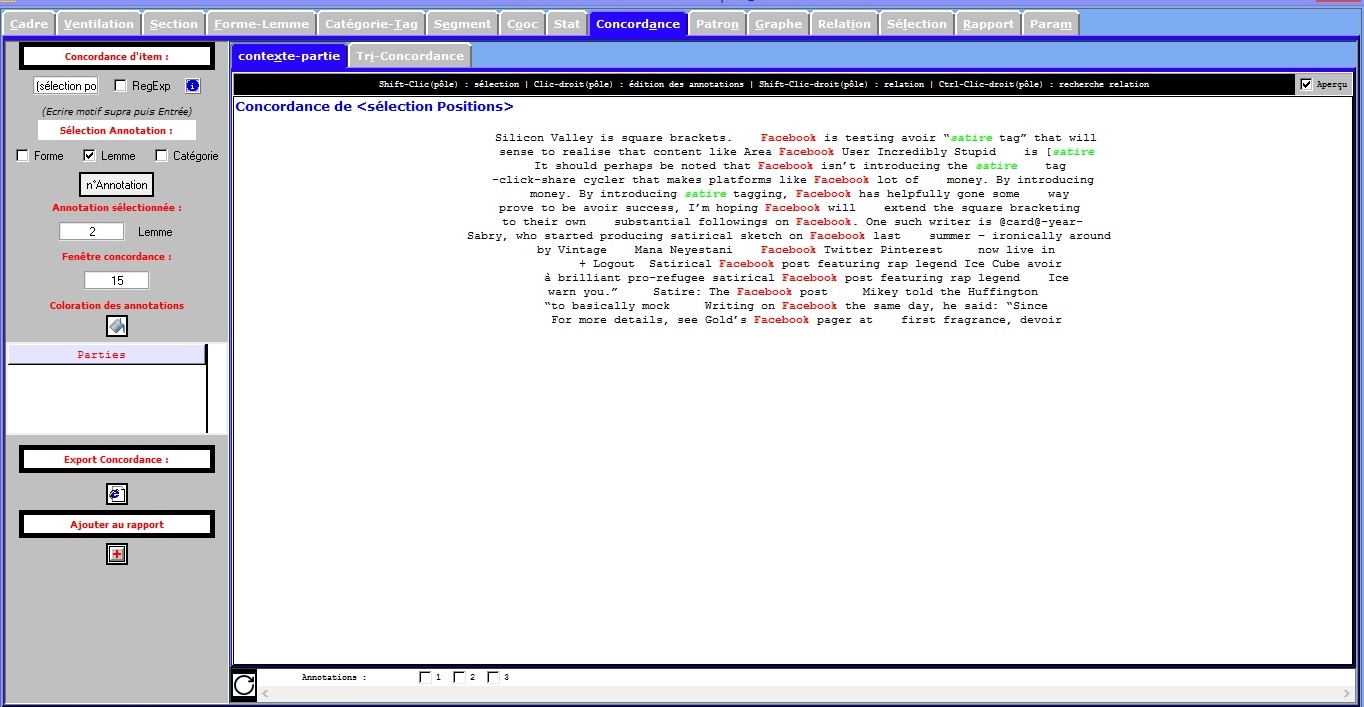Click 'Facebook' in the 'I'm hoping' line
Screen dimensions: 1364x707
[793, 208]
